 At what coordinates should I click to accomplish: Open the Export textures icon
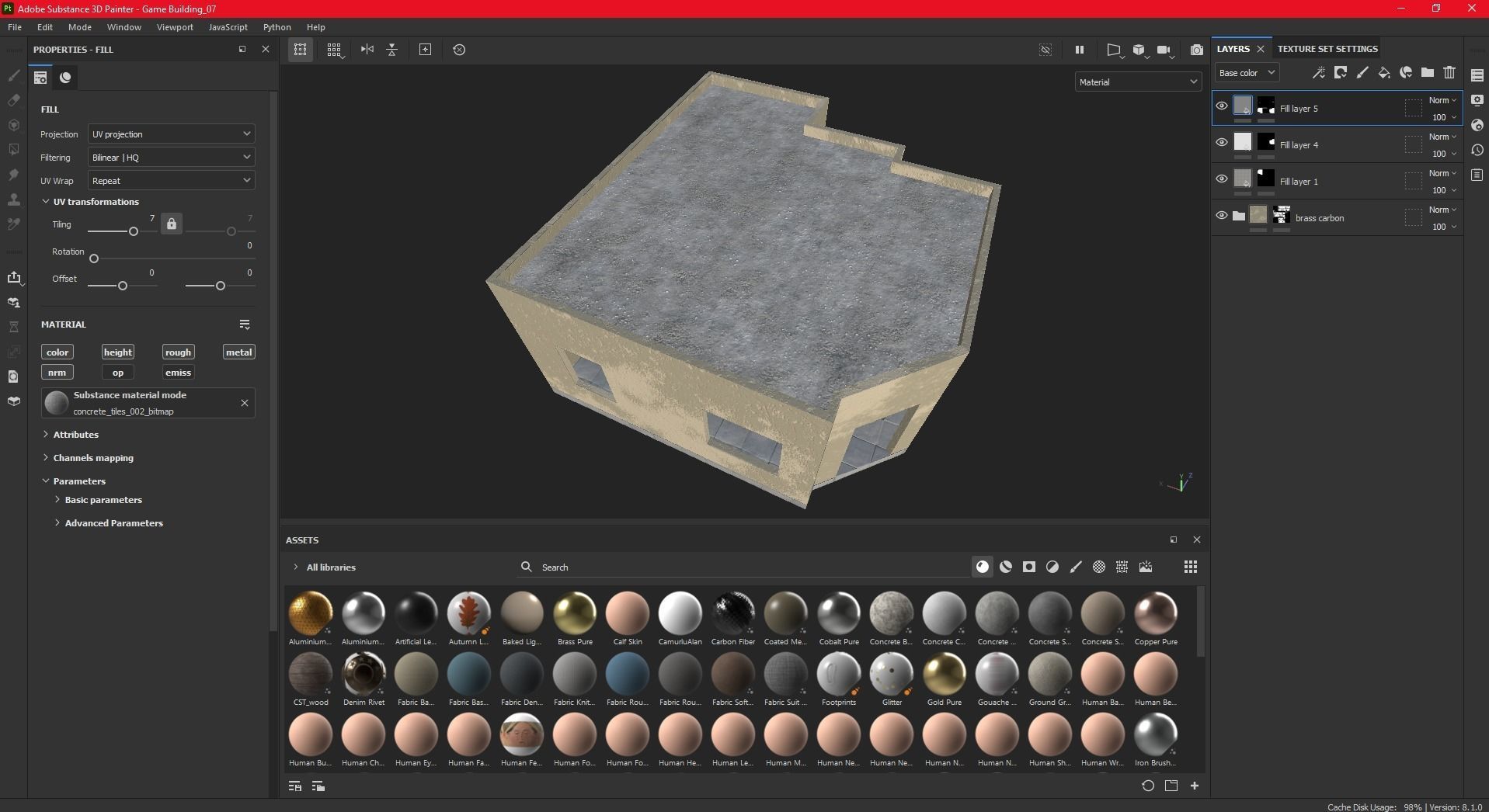point(14,277)
